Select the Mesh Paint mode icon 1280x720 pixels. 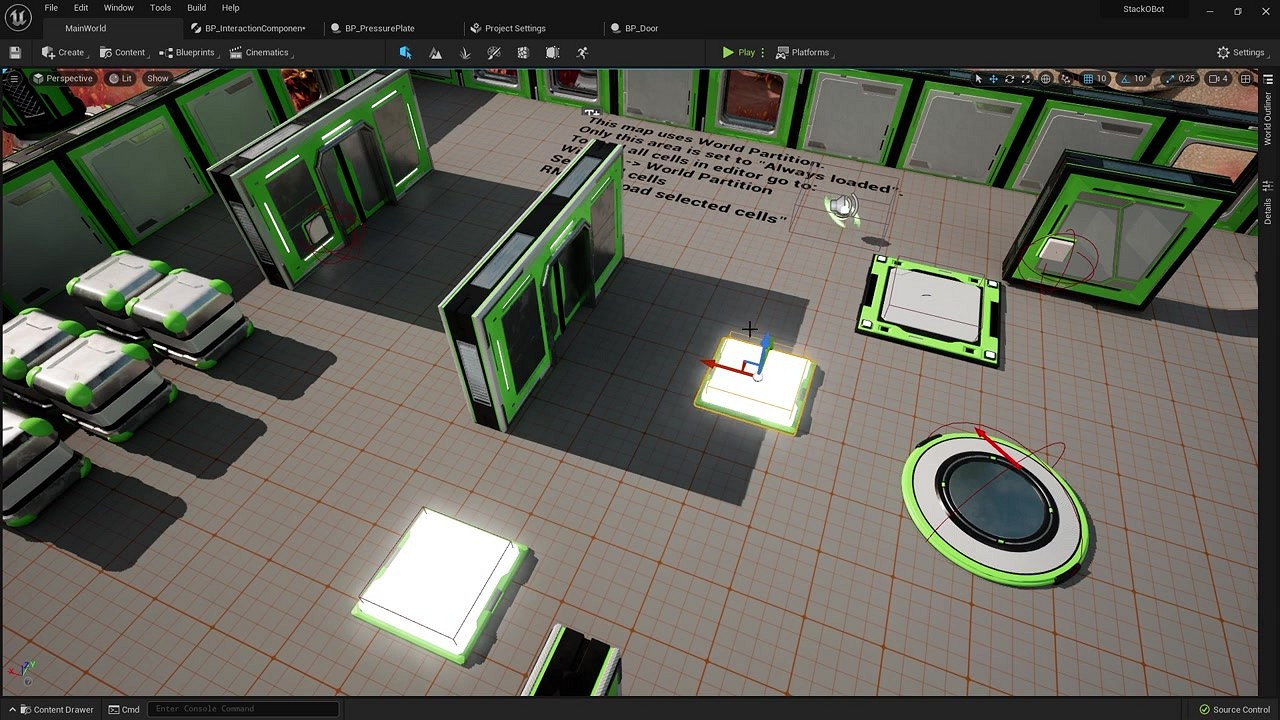[494, 52]
